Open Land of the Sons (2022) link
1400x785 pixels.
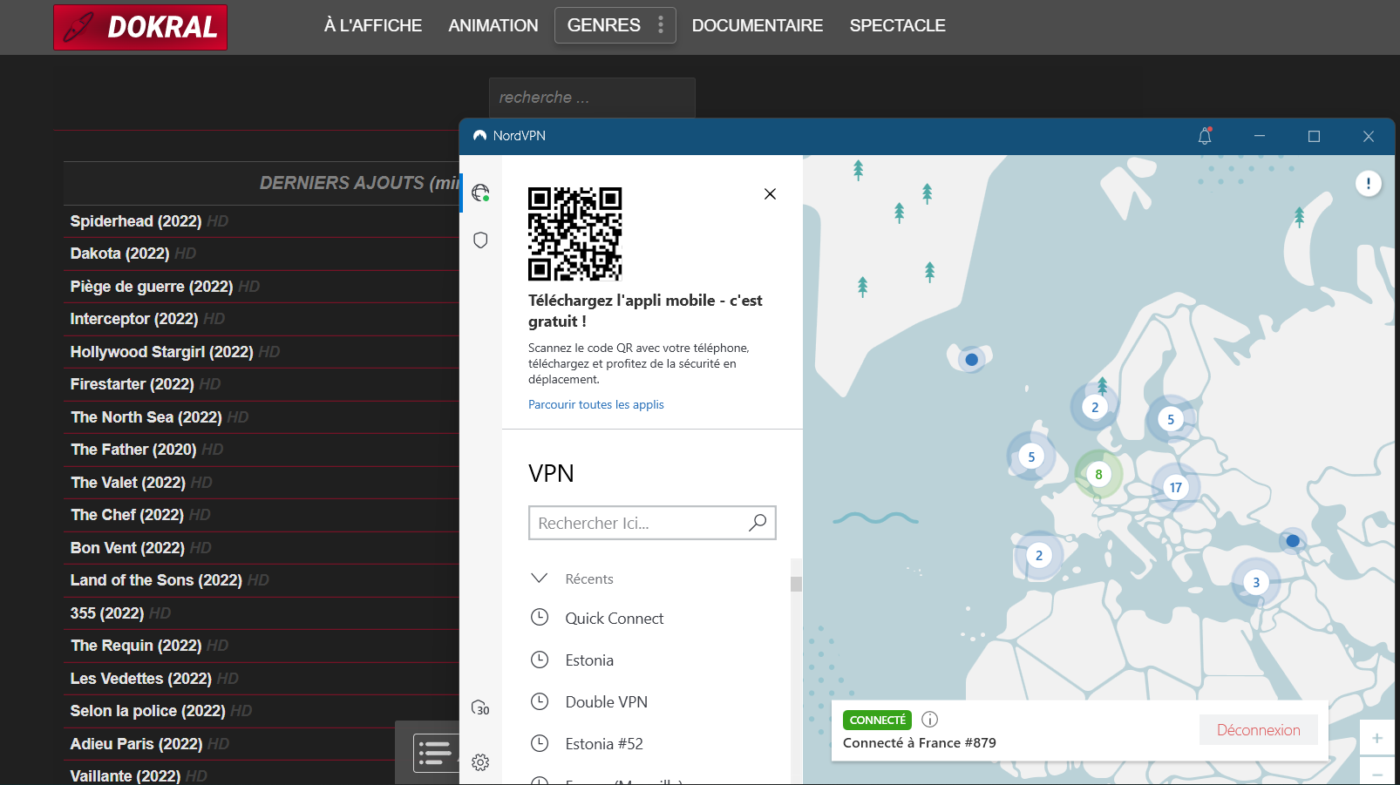click(156, 580)
